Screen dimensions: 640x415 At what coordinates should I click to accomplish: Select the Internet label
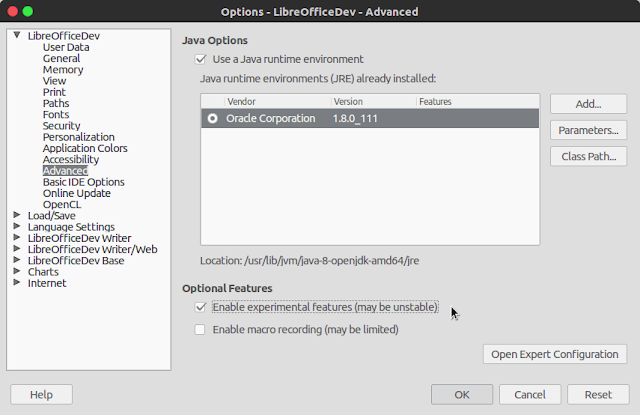[47, 283]
